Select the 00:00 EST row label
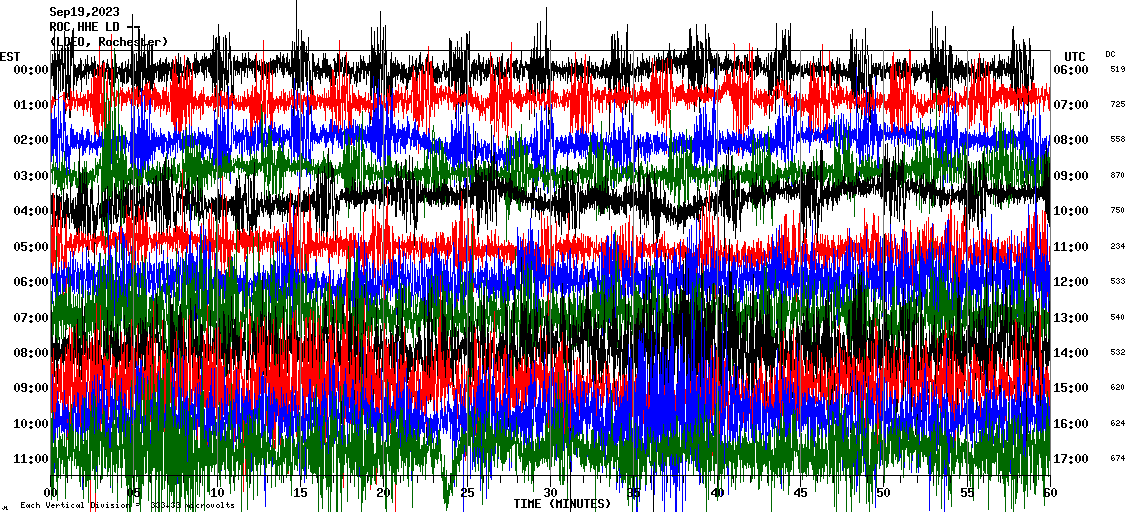 coord(31,69)
